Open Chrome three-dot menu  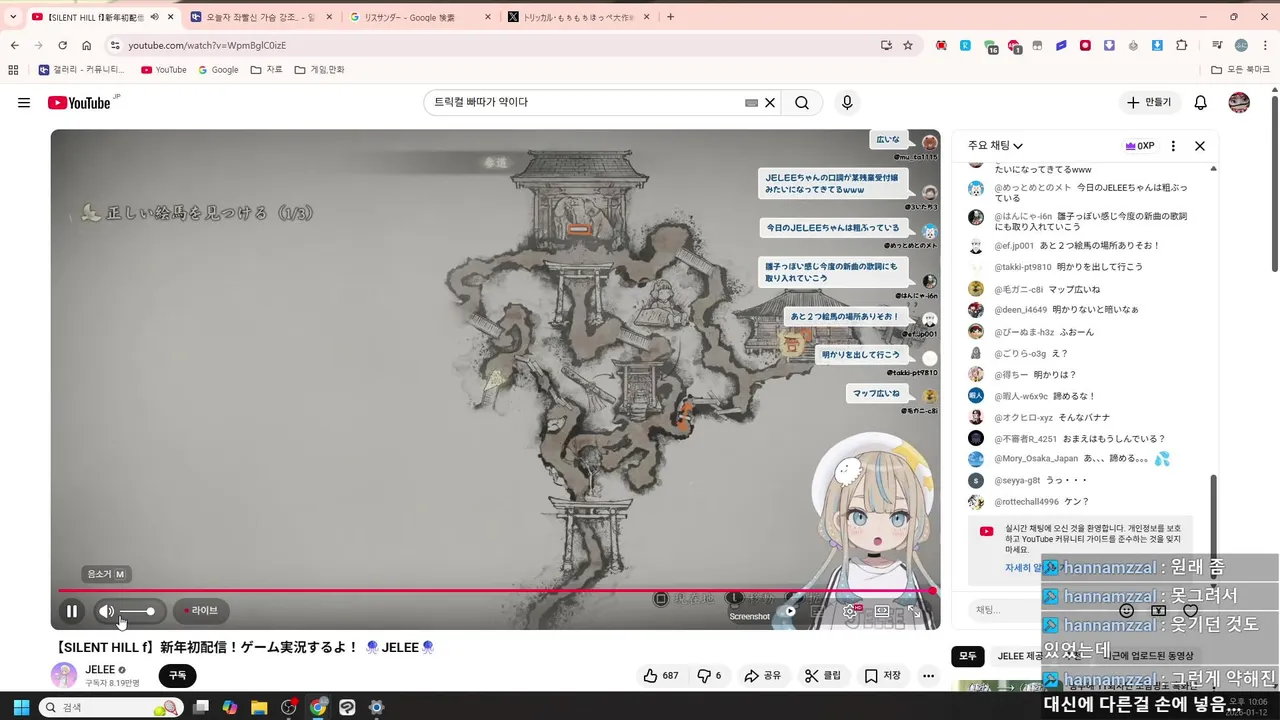[1265, 45]
